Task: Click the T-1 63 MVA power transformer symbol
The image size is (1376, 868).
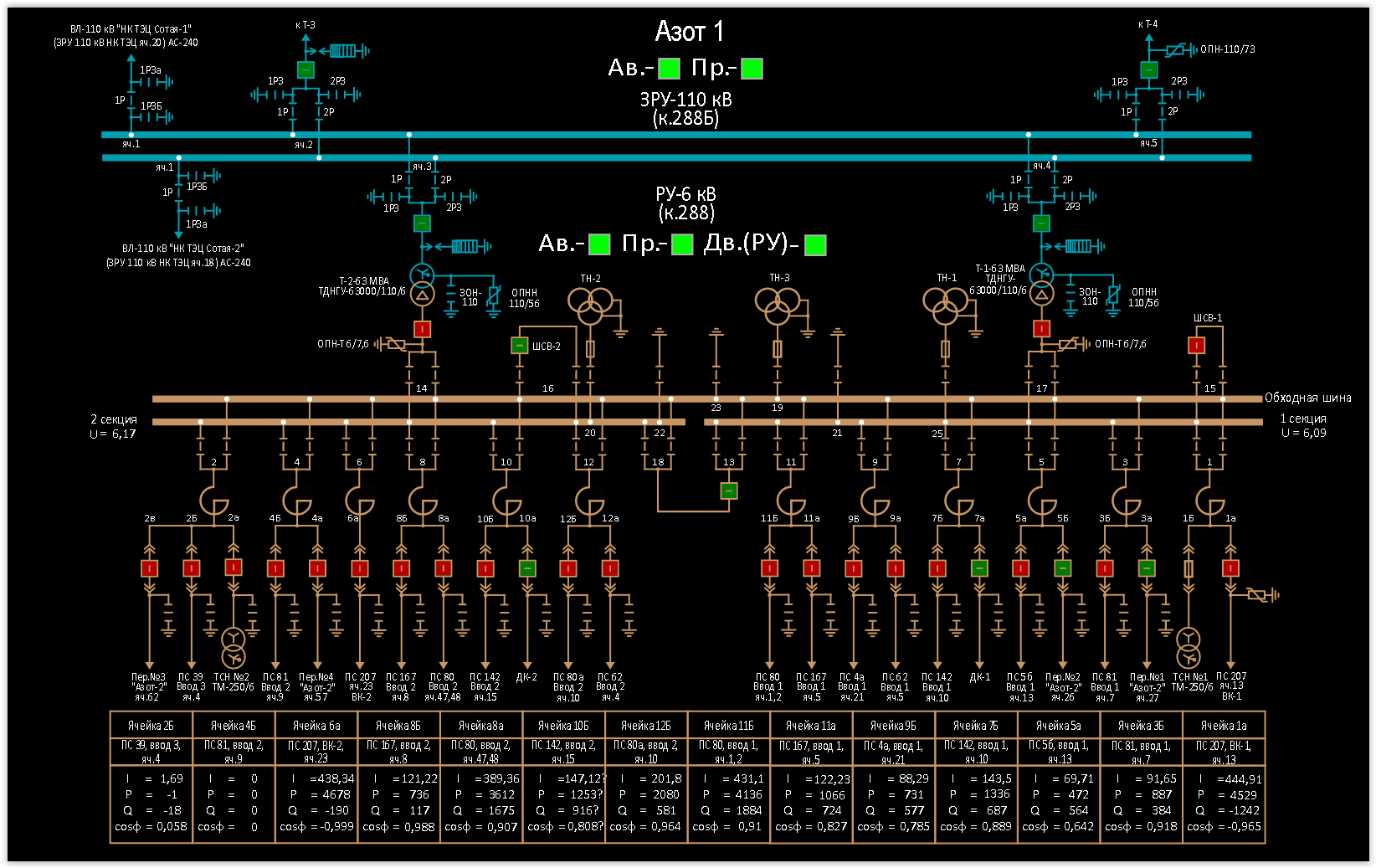Action: (1041, 284)
